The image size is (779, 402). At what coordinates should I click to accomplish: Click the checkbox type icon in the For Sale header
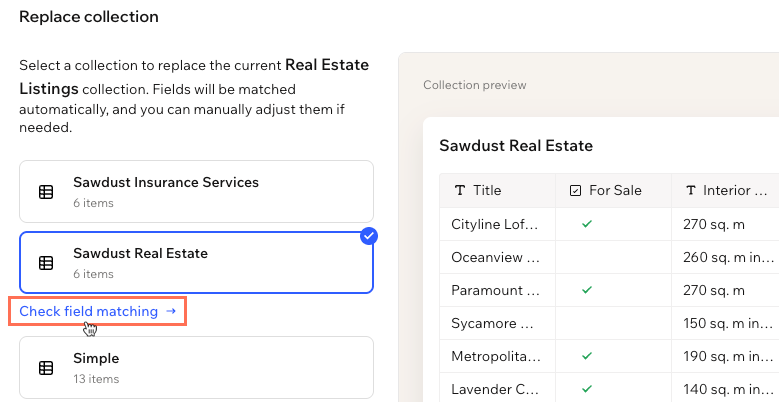click(575, 190)
